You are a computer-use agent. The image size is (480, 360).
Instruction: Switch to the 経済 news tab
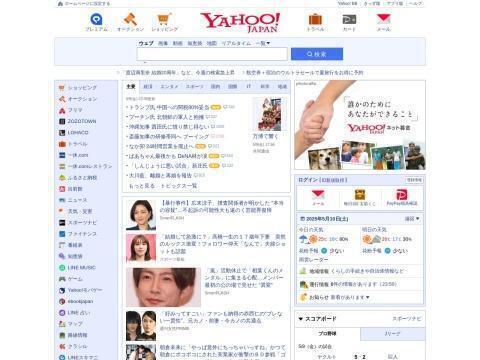pyautogui.click(x=148, y=87)
